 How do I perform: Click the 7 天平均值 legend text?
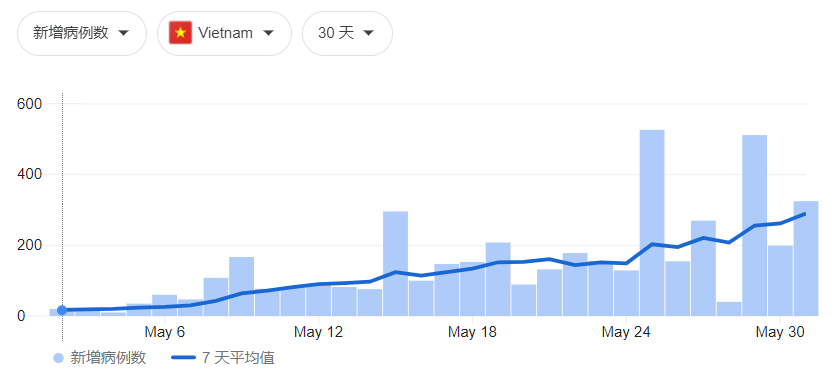238,358
